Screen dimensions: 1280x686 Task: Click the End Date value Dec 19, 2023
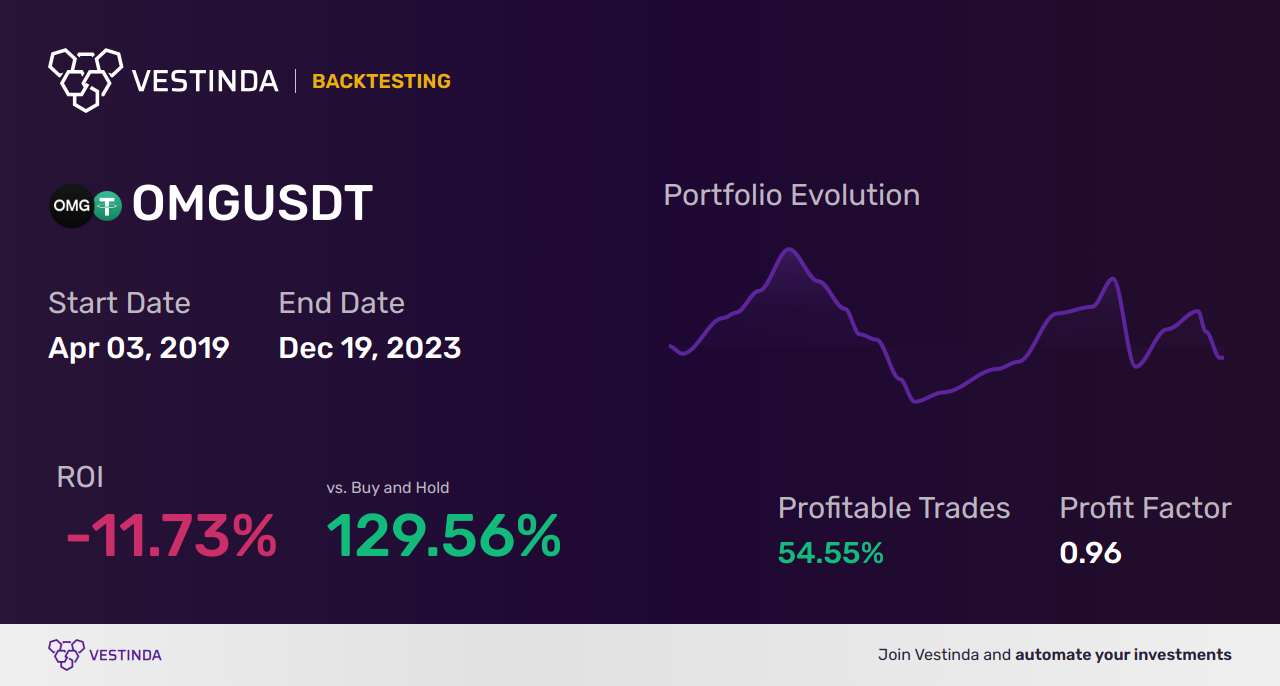(370, 348)
